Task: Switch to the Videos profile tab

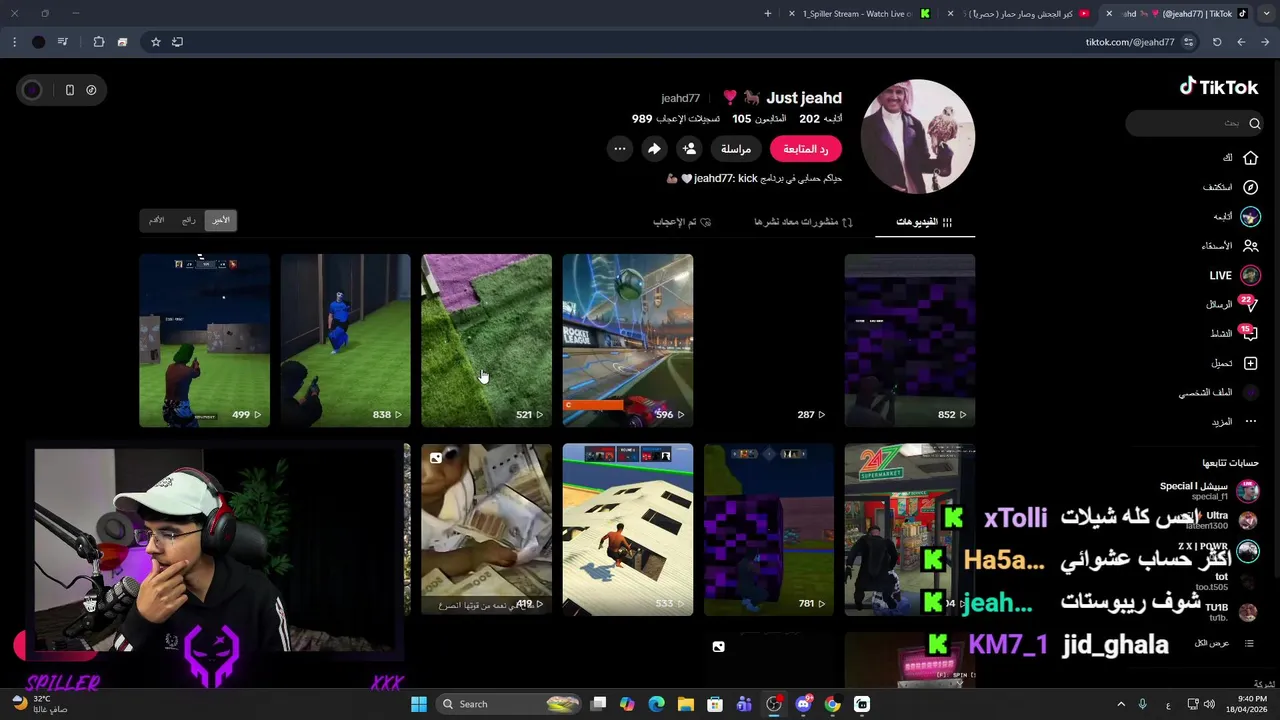Action: click(924, 222)
